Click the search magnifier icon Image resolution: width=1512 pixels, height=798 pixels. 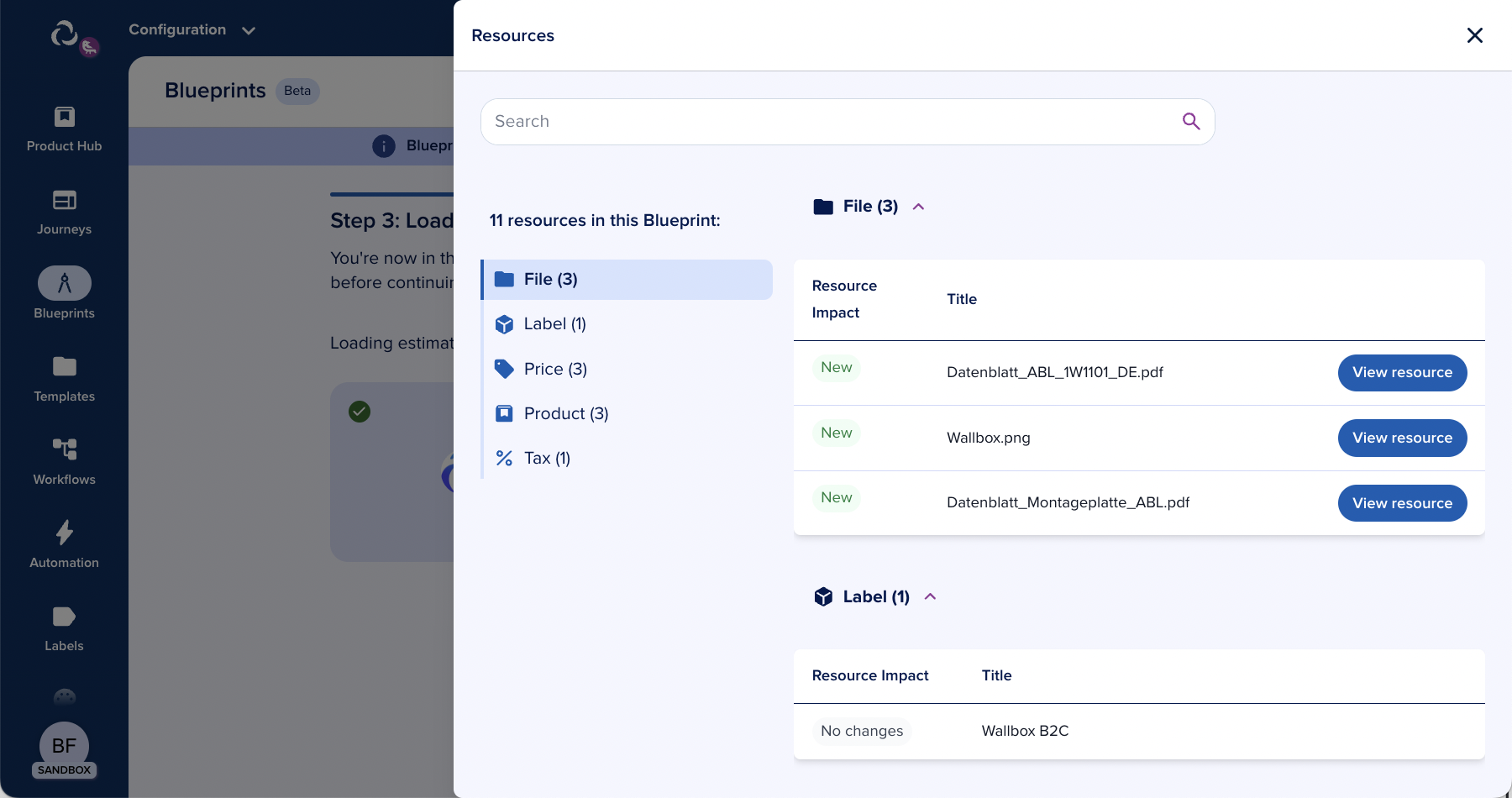point(1190,122)
